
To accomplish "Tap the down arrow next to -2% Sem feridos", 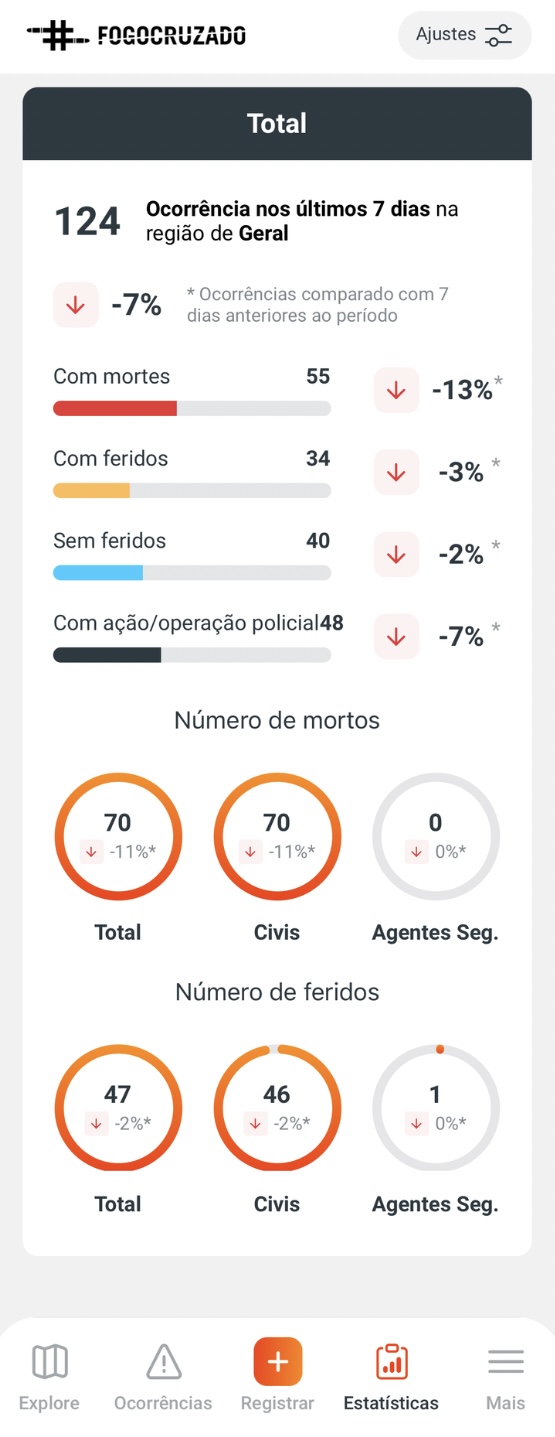I will point(397,554).
